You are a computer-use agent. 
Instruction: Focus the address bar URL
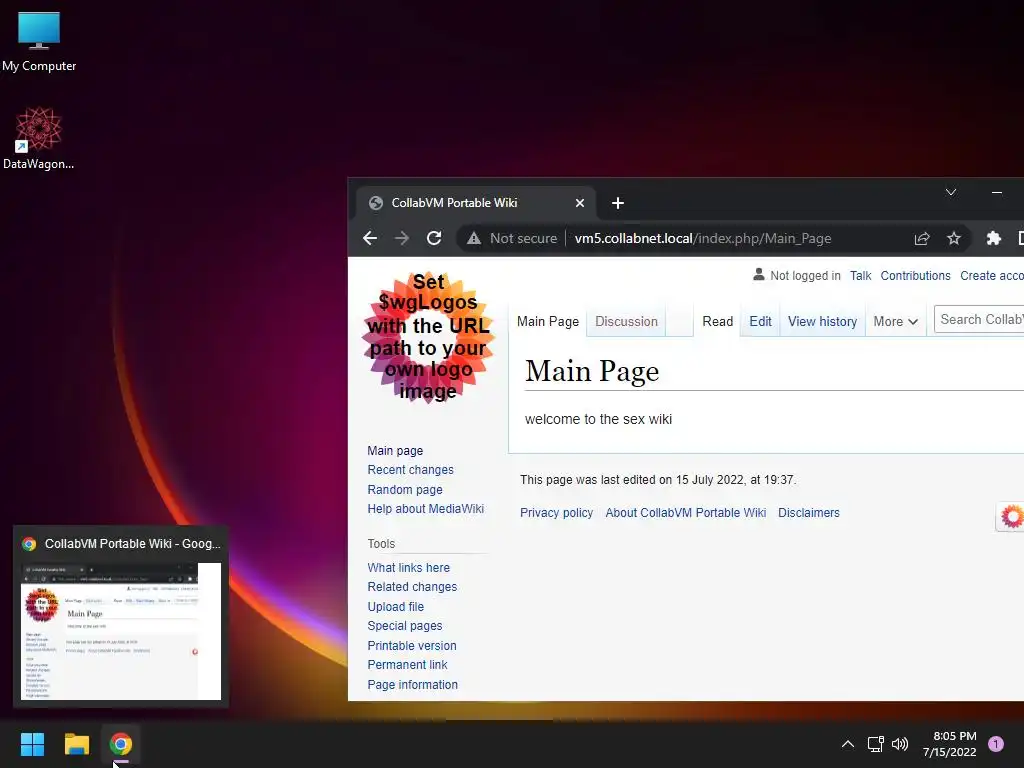703,238
